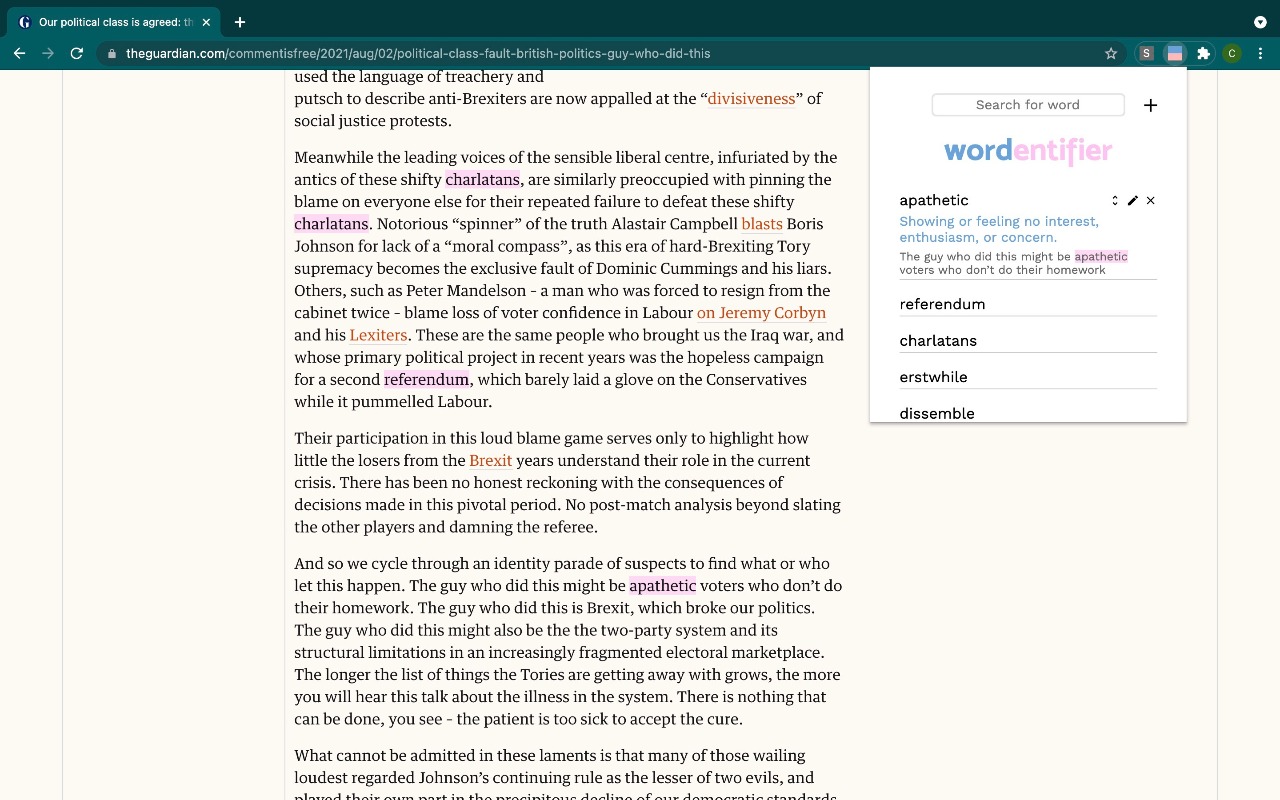Click the Lexiters hyperlink
This screenshot has height=800, width=1280.
click(377, 335)
